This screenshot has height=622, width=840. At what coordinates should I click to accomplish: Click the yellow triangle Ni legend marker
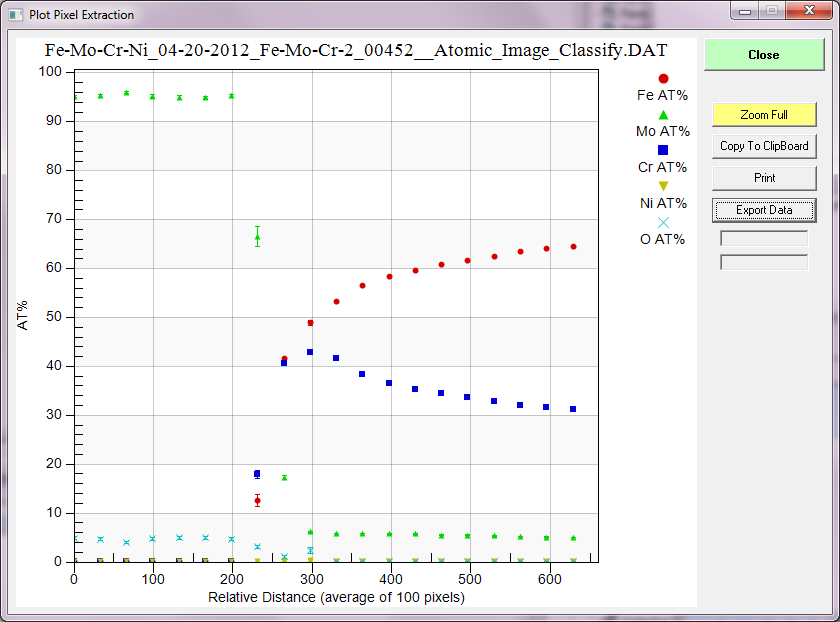point(662,186)
